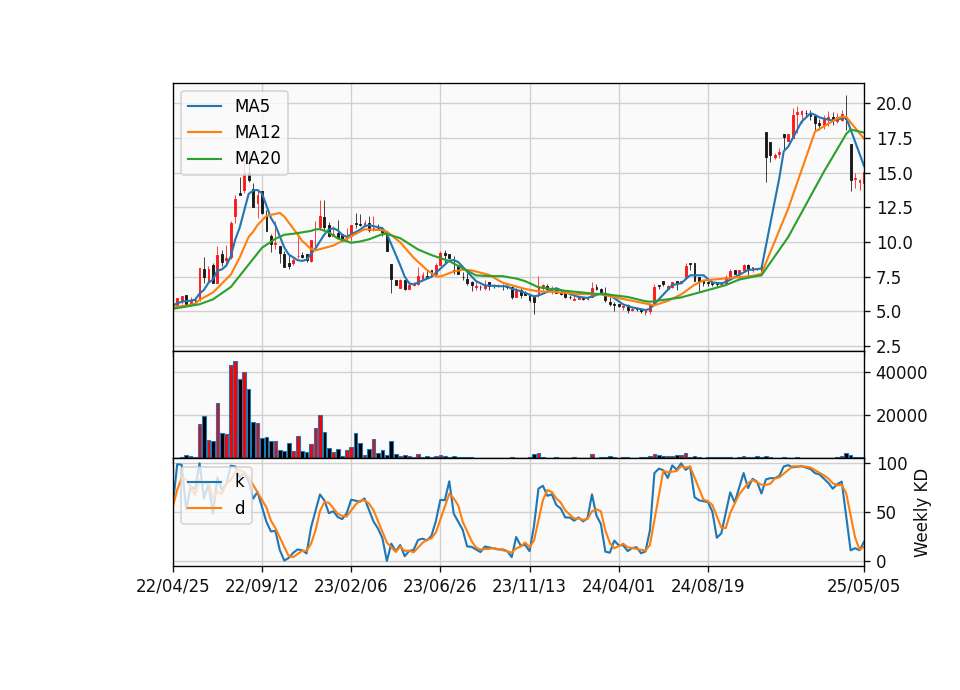This screenshot has width=960, height=690.
Task: Click the 22/04/25 date axis label
Action: (173, 586)
